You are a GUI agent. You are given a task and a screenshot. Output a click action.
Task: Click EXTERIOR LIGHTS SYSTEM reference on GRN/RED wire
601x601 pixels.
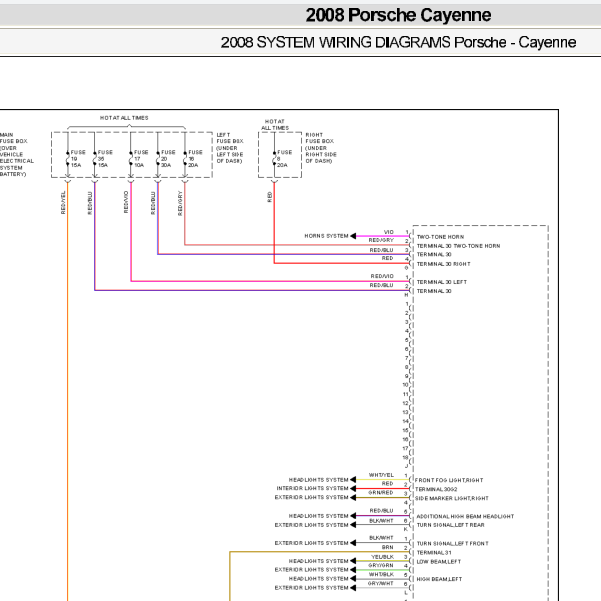pos(311,498)
